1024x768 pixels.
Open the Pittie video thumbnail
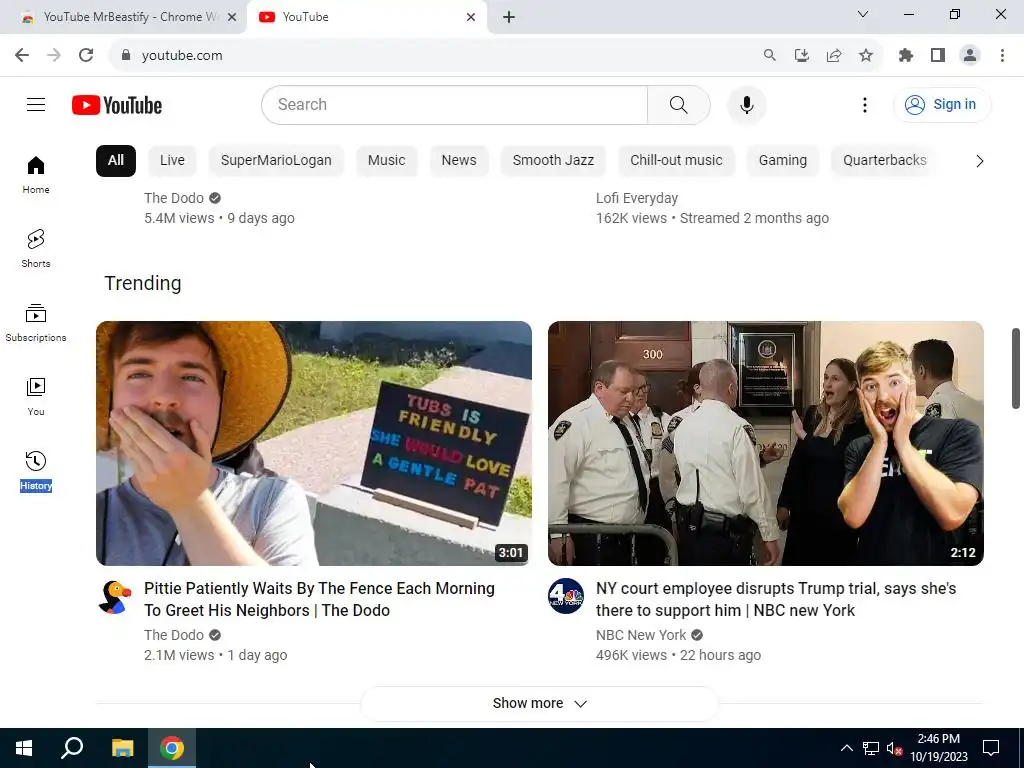[x=313, y=443]
